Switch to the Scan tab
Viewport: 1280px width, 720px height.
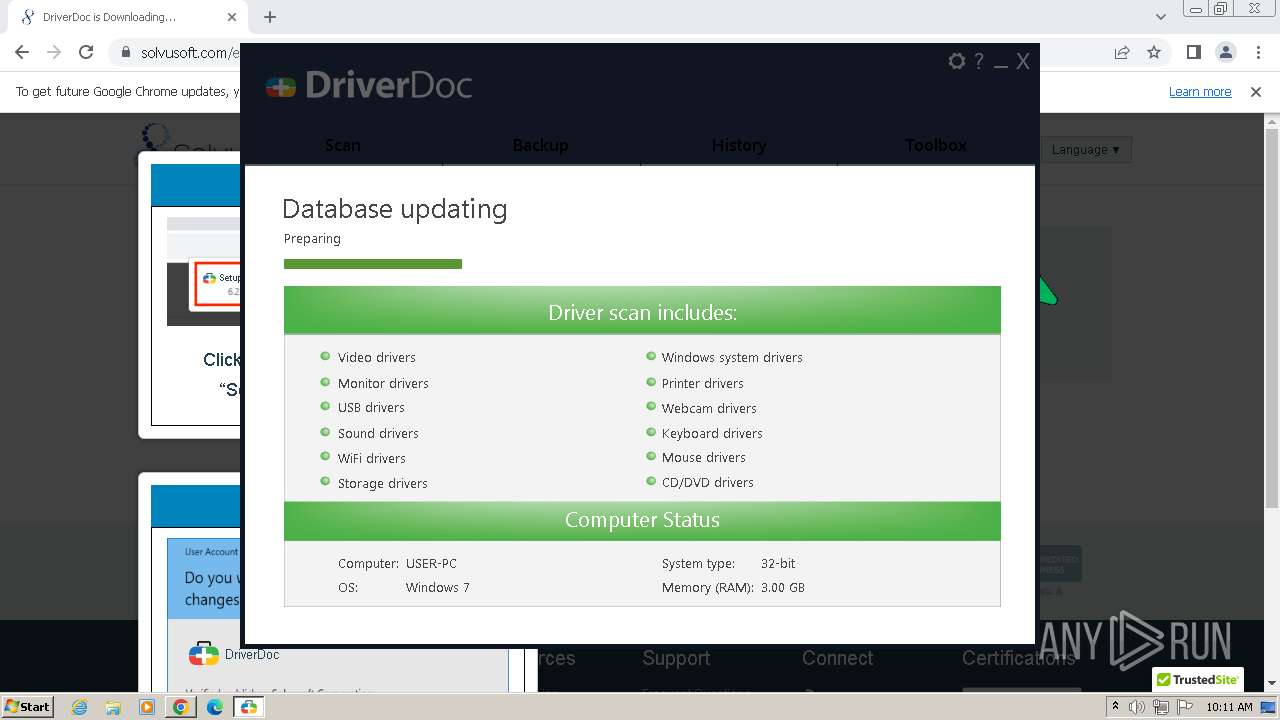tap(342, 145)
